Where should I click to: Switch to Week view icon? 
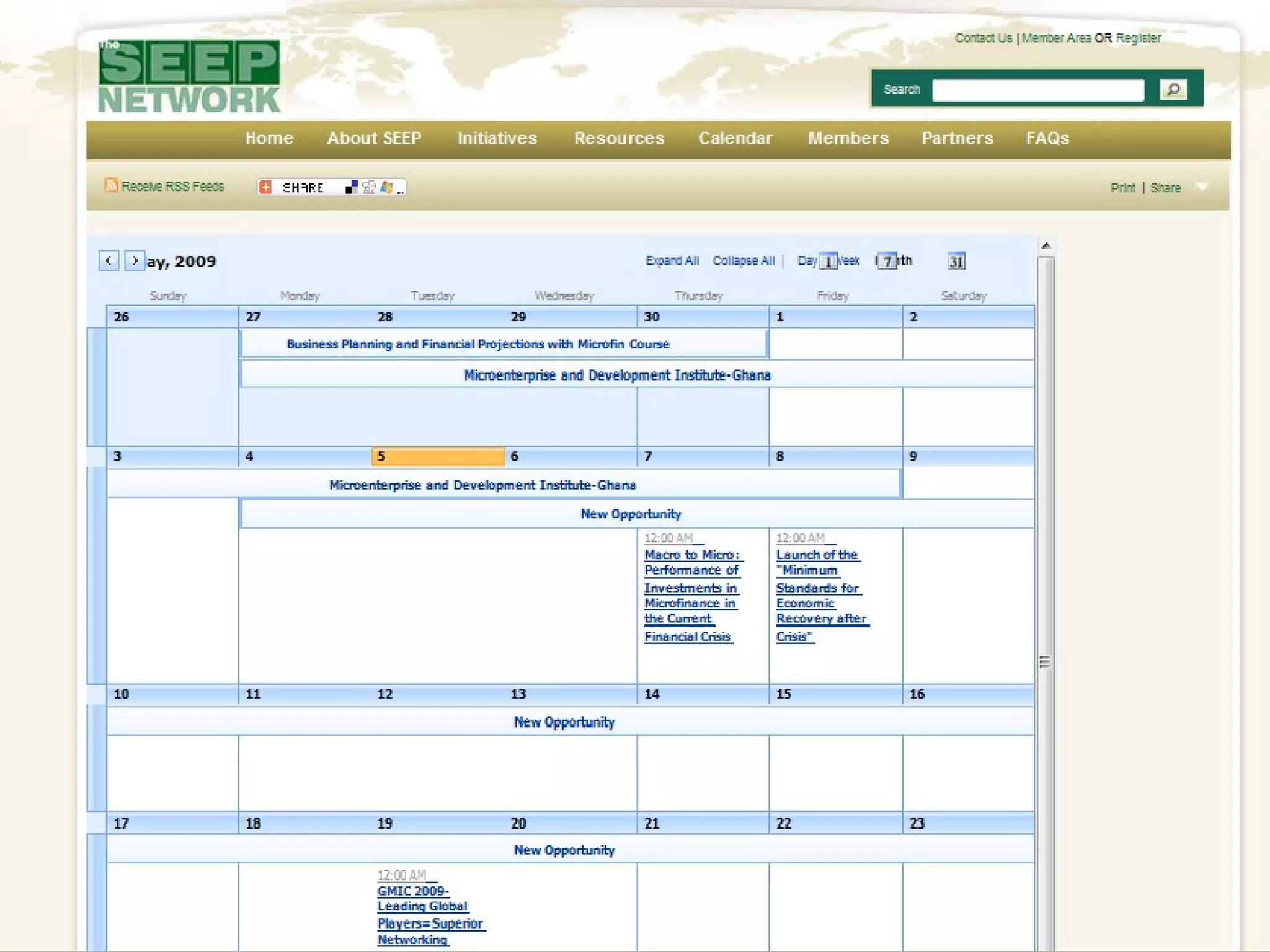click(x=887, y=261)
